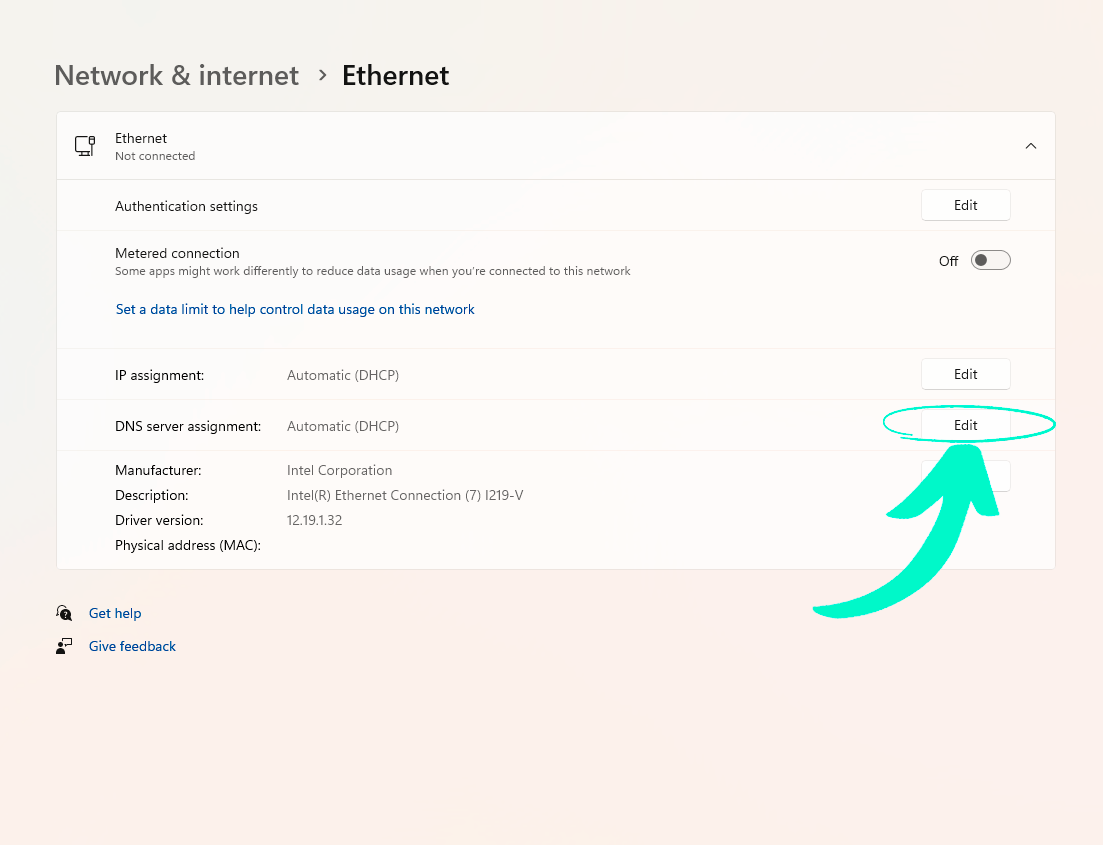Click the Ethernet adapter icon
1103x845 pixels.
pos(85,146)
